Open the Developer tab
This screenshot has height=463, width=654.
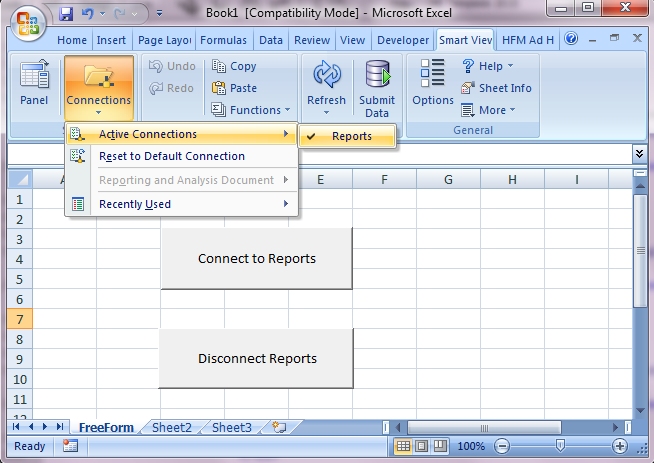[403, 40]
